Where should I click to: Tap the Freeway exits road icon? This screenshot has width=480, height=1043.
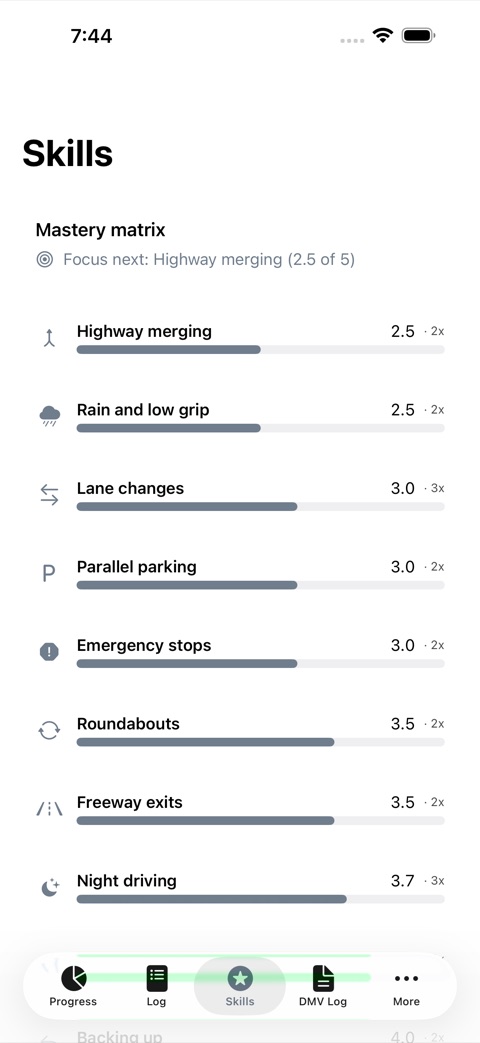49,809
